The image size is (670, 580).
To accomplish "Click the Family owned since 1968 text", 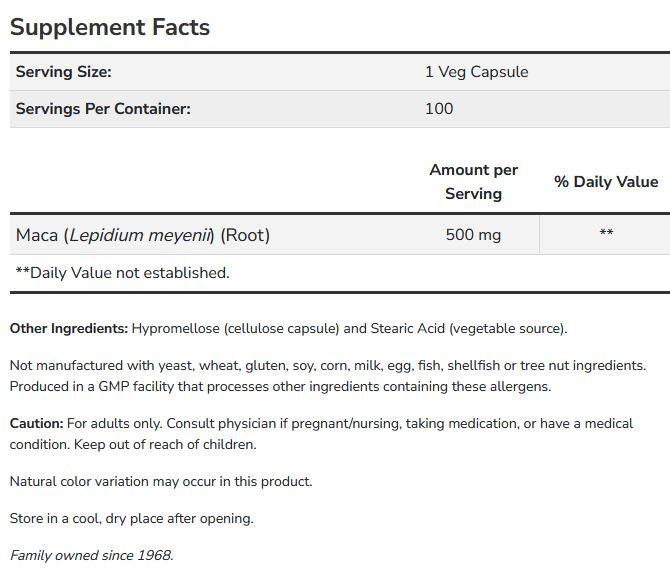I will pos(91,555).
